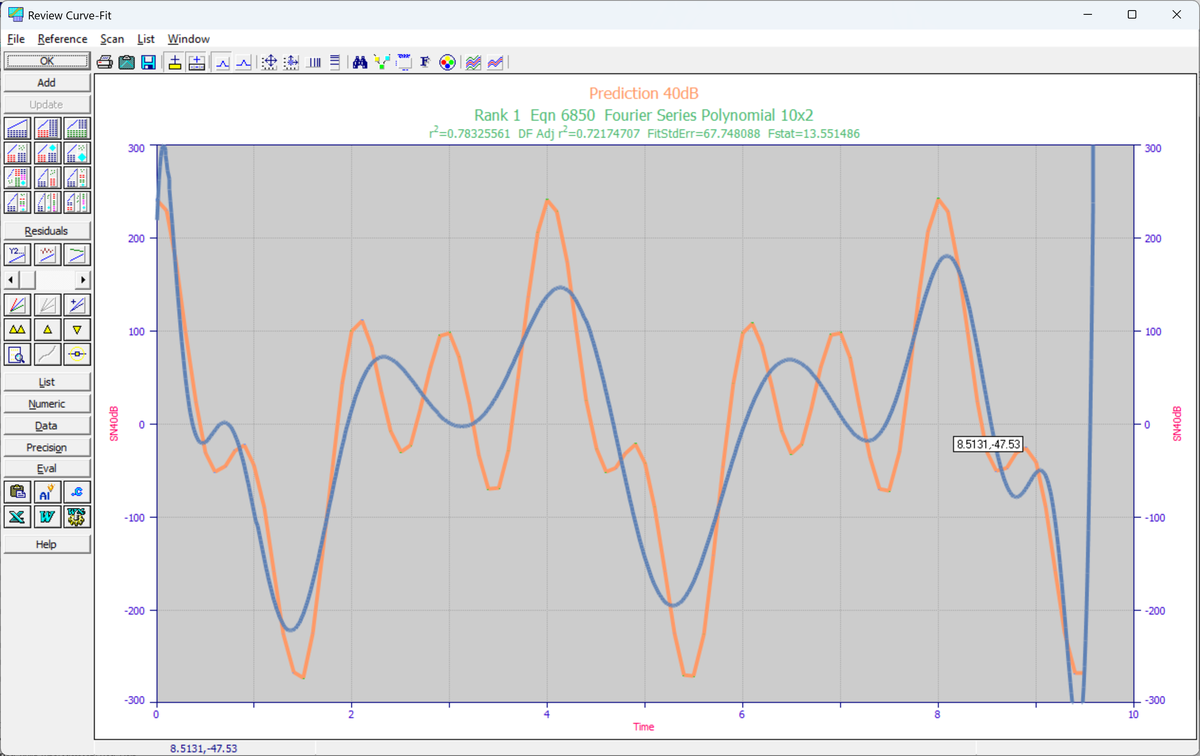Image resolution: width=1200 pixels, height=756 pixels.
Task: Toggle the second peak-curve toolbar button
Action: point(243,62)
